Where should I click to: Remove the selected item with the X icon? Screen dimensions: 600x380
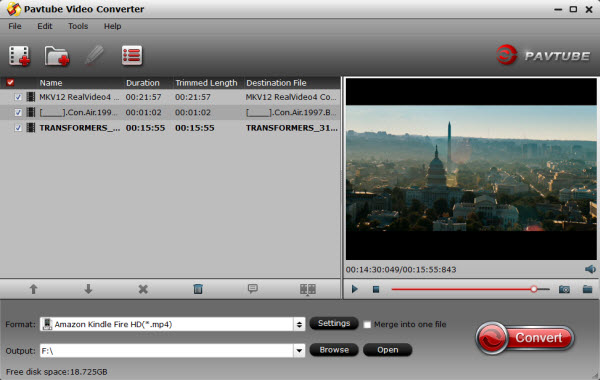tap(143, 289)
